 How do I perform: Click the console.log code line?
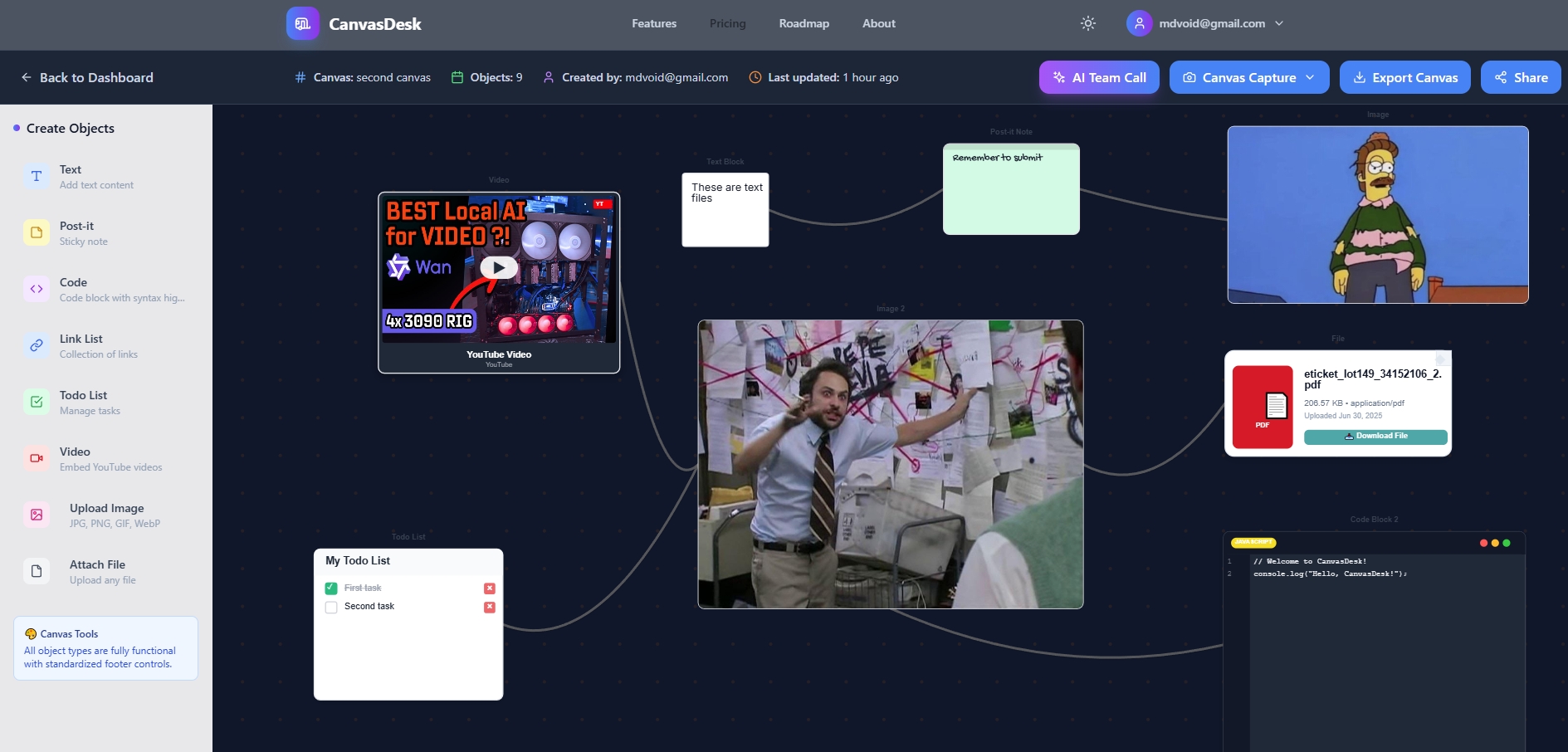[1330, 574]
